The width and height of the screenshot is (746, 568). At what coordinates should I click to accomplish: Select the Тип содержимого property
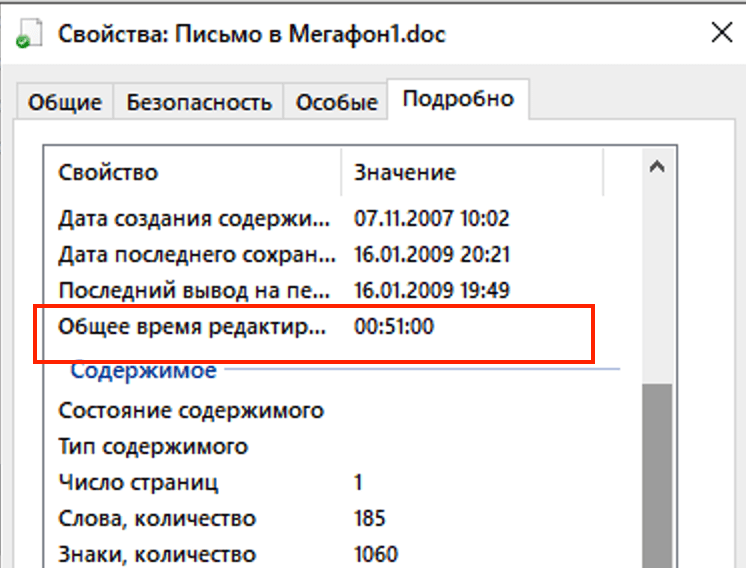pos(153,446)
